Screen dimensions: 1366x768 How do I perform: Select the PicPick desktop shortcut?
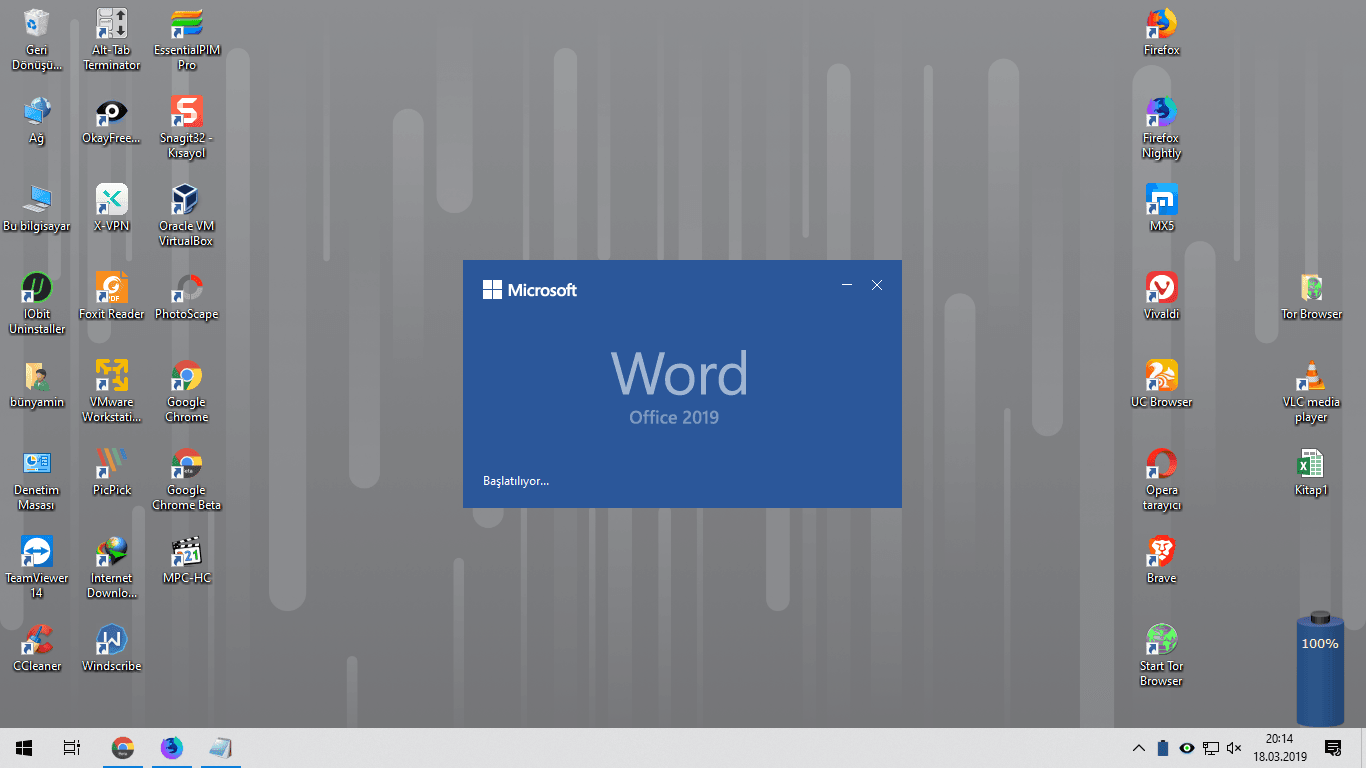(x=111, y=473)
